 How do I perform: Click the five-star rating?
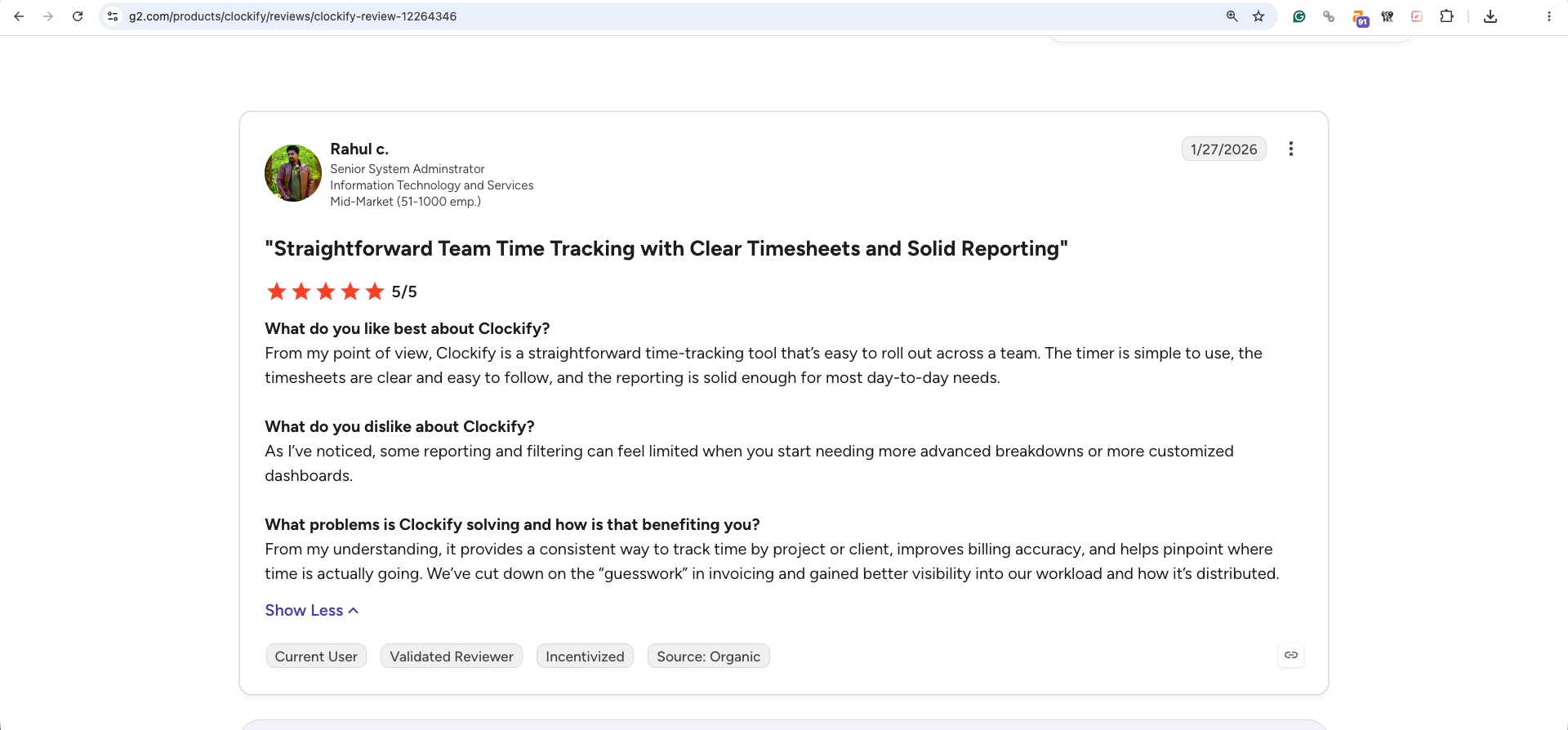click(325, 292)
